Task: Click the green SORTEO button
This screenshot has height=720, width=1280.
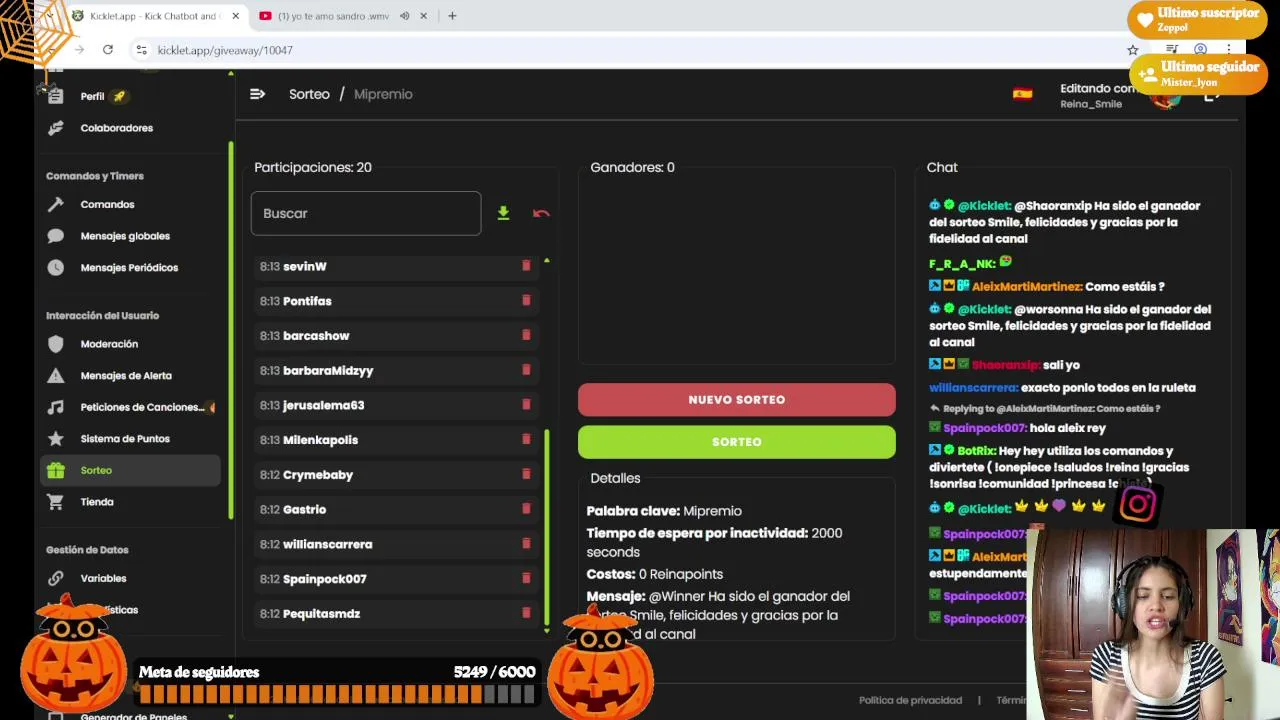Action: tap(737, 442)
